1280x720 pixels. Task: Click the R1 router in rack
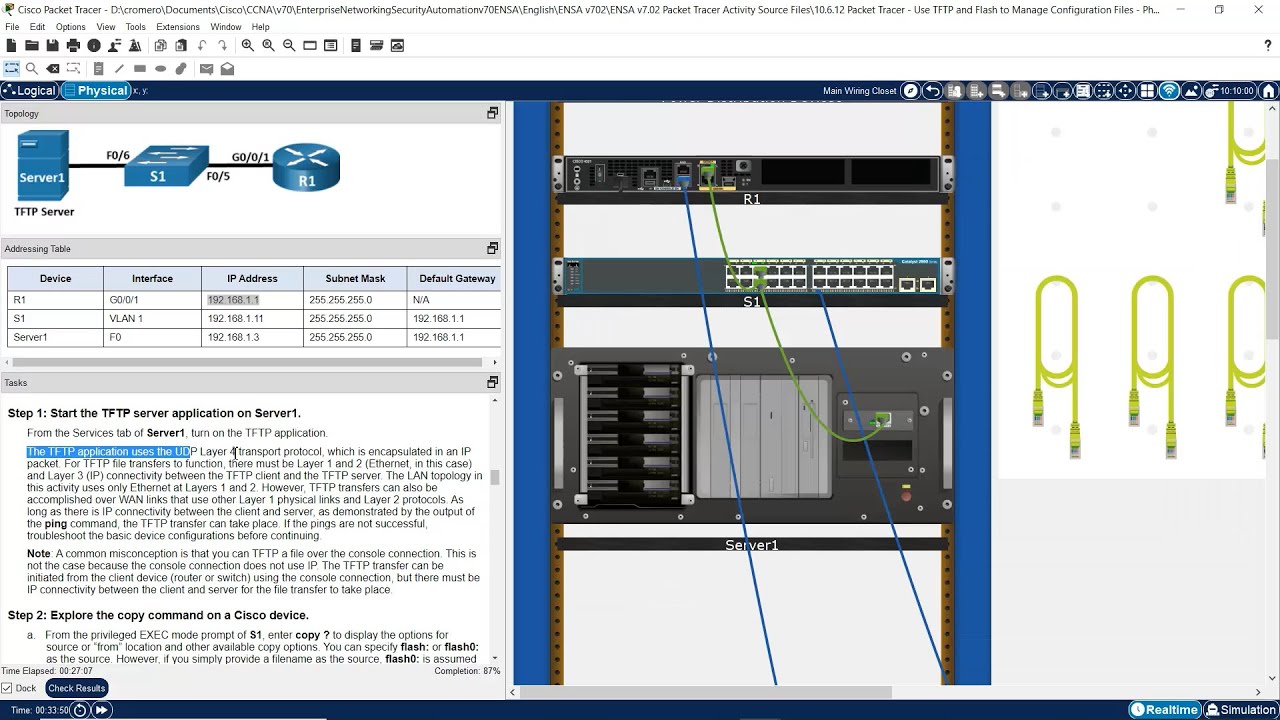751,174
